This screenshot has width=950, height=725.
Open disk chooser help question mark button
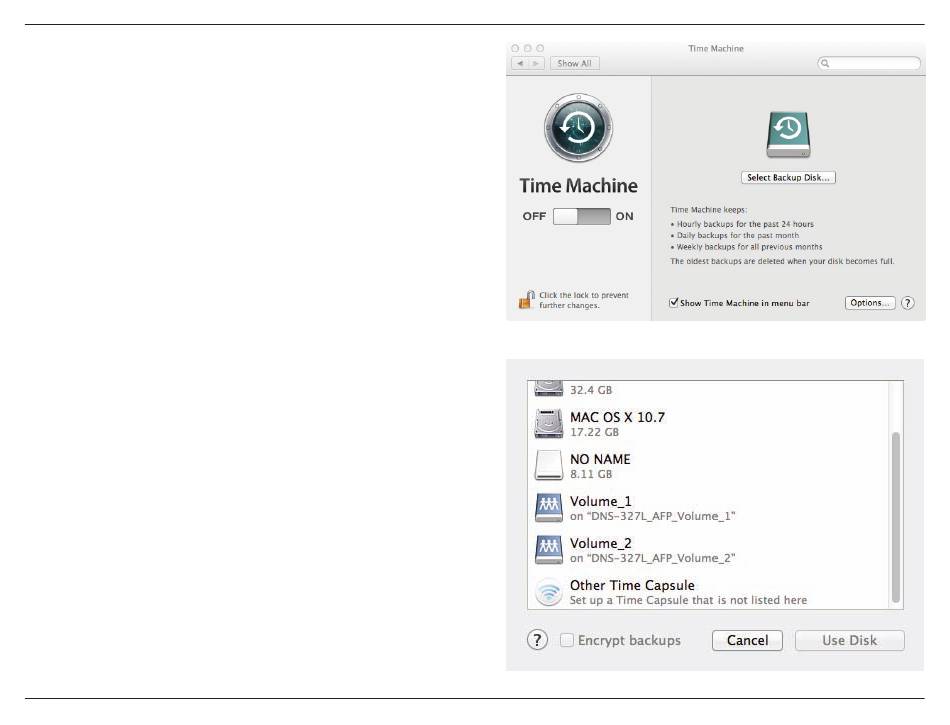click(537, 640)
